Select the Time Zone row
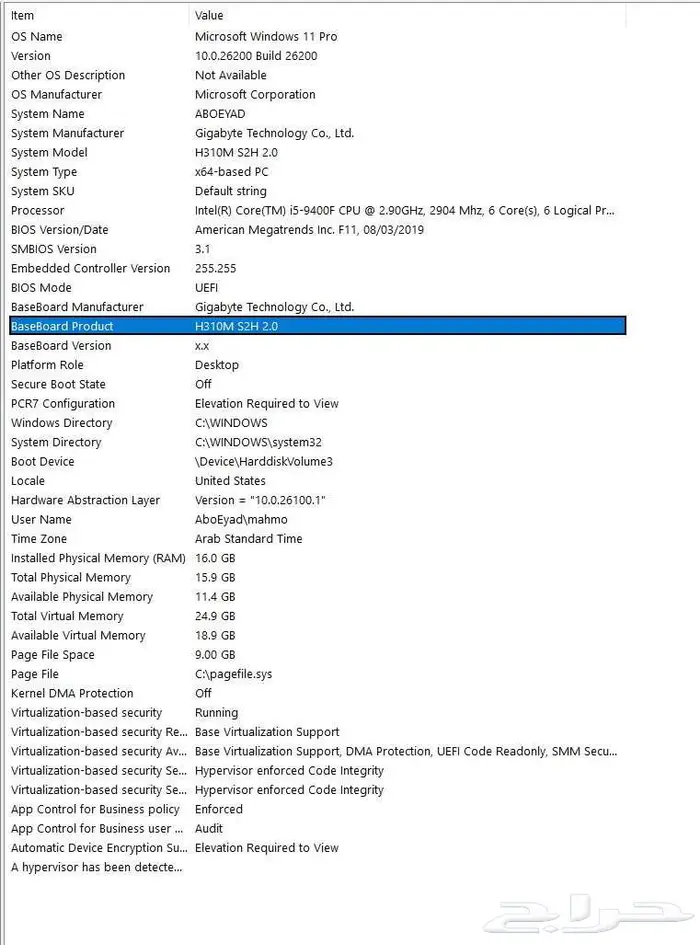The height and width of the screenshot is (945, 700). pos(318,538)
